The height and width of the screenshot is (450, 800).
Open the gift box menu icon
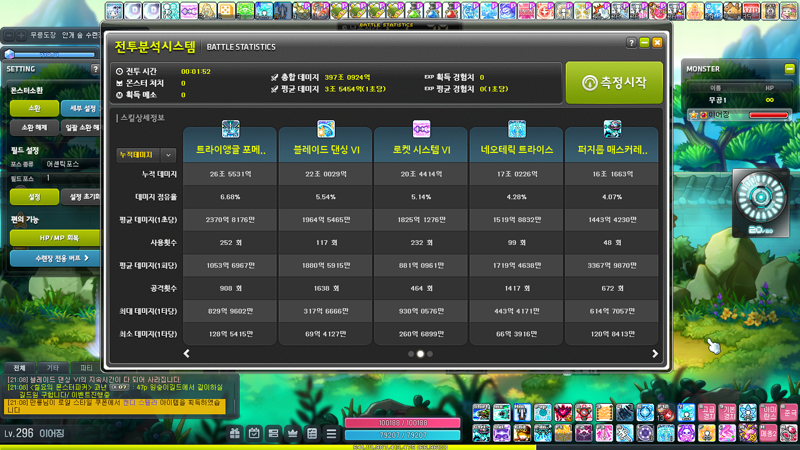click(235, 434)
